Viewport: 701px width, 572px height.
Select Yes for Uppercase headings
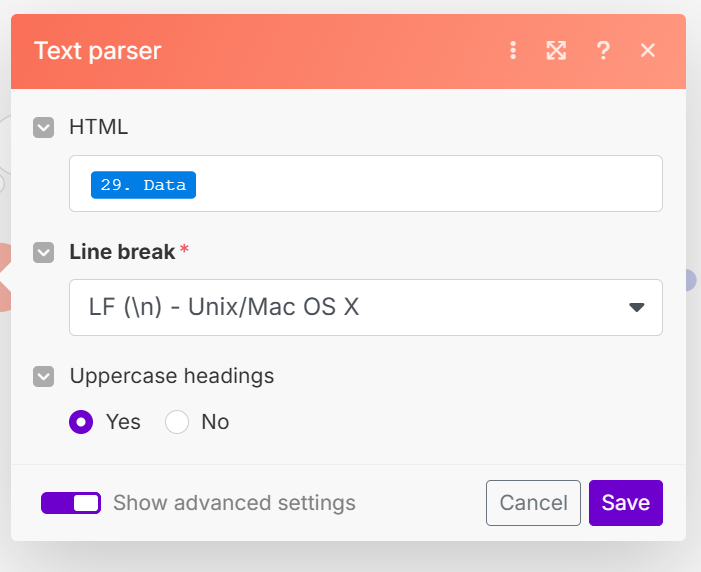[x=81, y=422]
